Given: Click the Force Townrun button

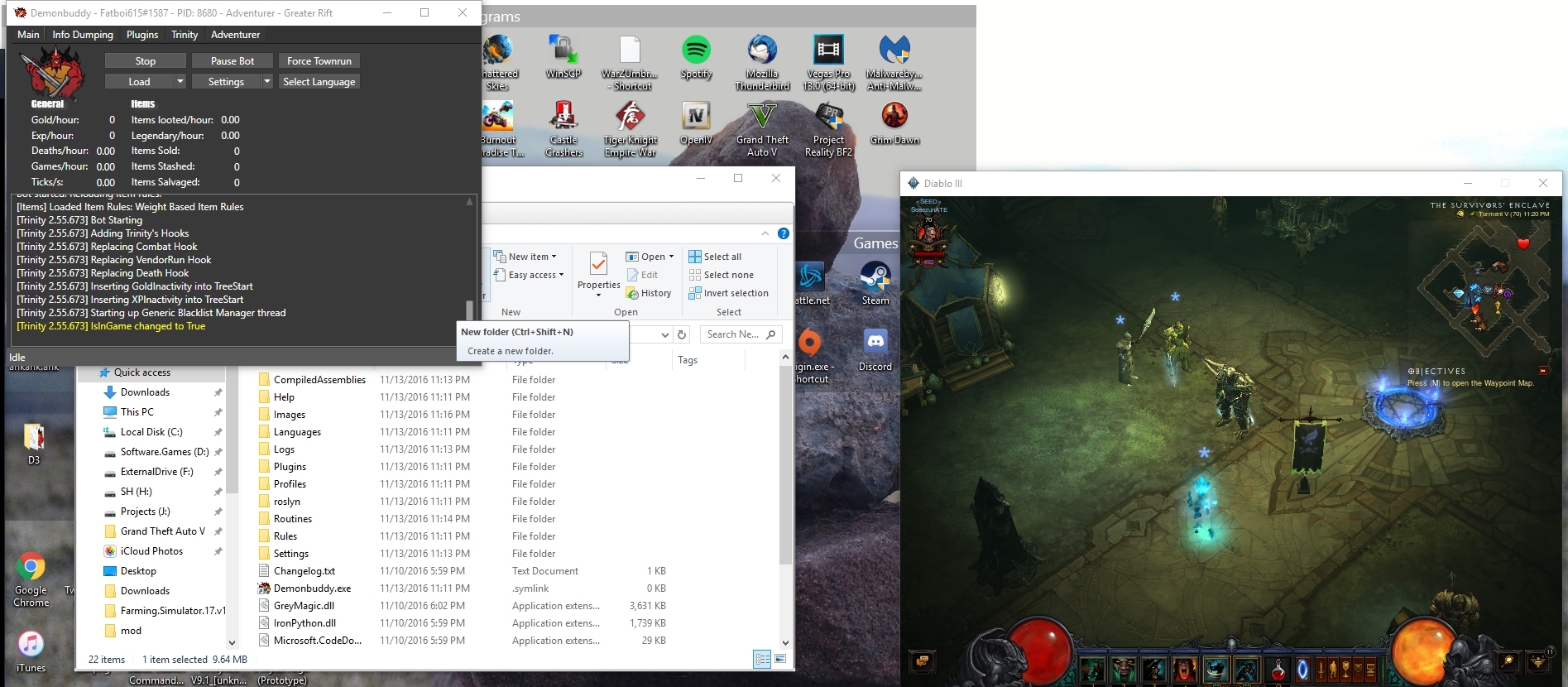Looking at the screenshot, I should [319, 60].
